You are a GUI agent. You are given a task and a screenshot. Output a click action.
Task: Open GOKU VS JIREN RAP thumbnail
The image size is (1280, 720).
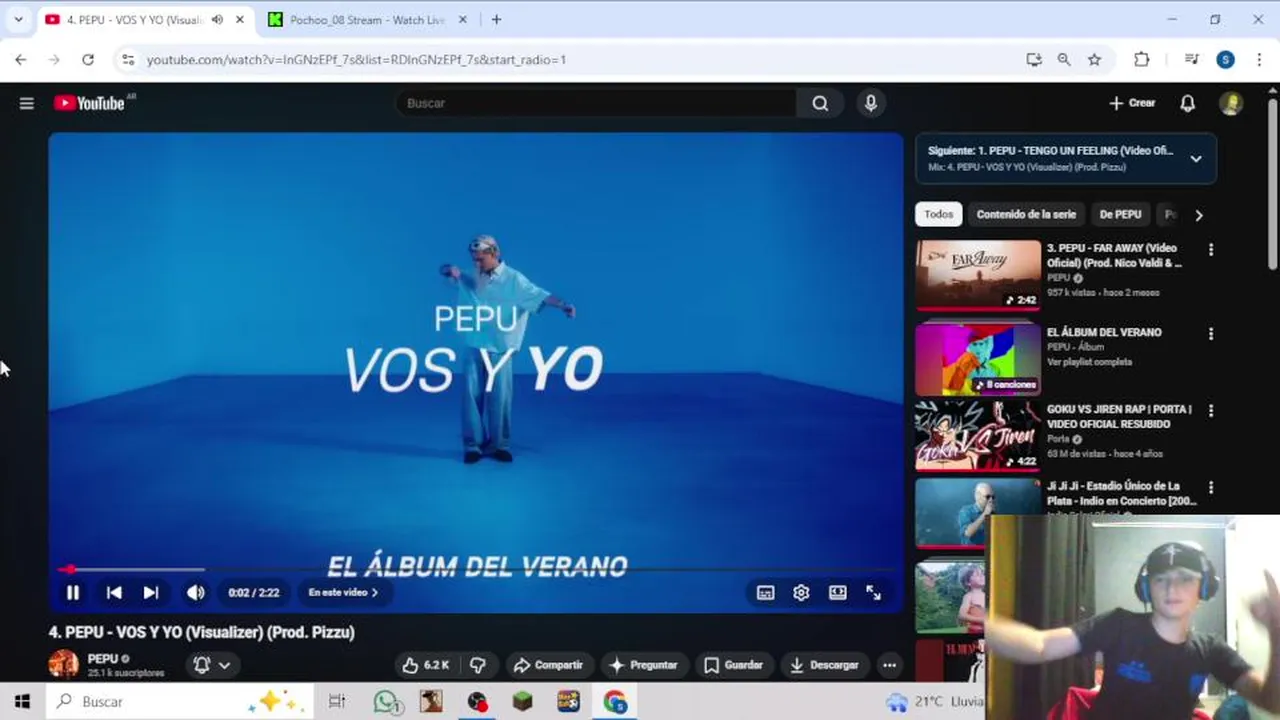coord(978,435)
